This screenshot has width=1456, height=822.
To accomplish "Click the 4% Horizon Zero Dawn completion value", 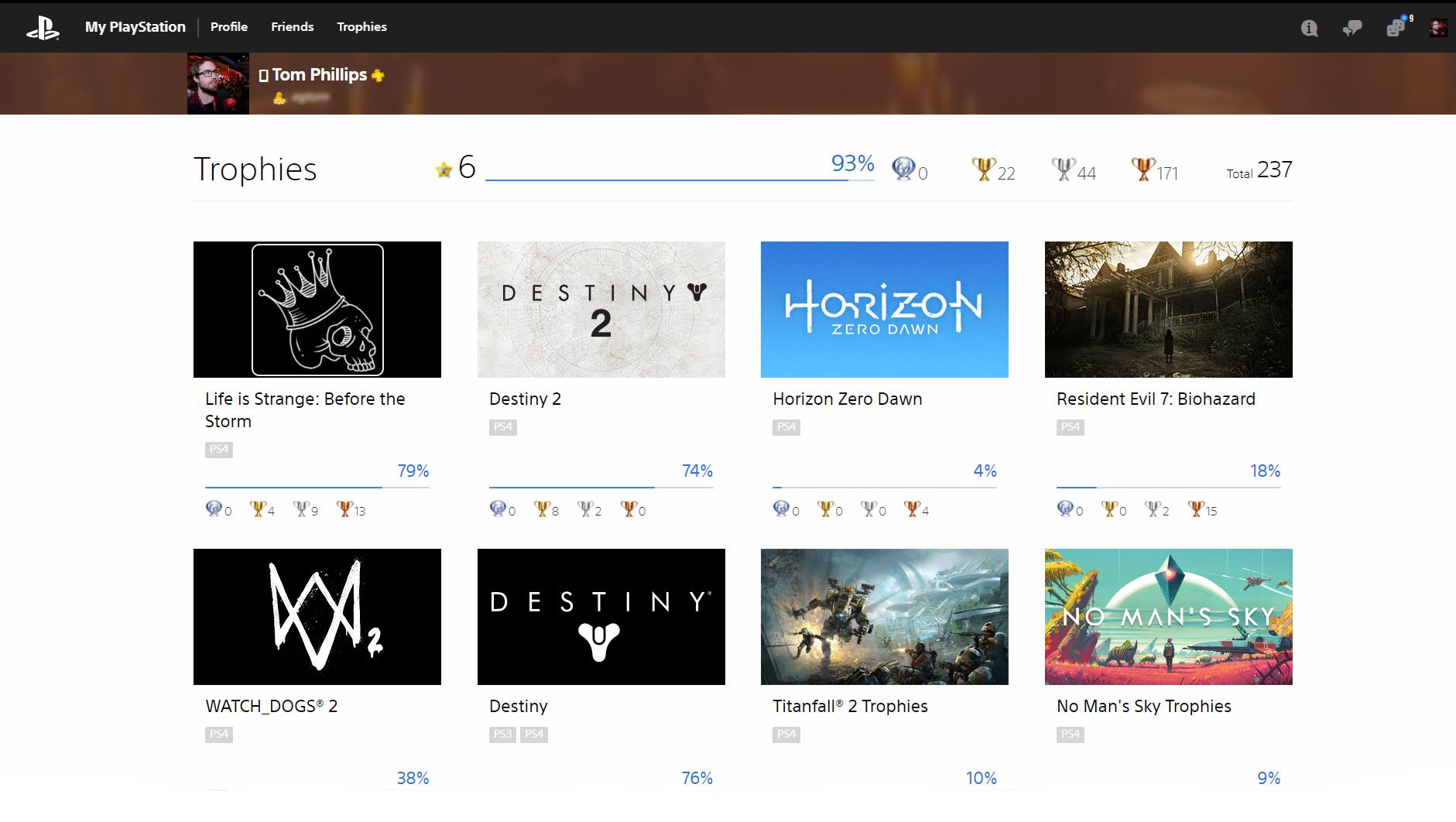I will (x=985, y=471).
